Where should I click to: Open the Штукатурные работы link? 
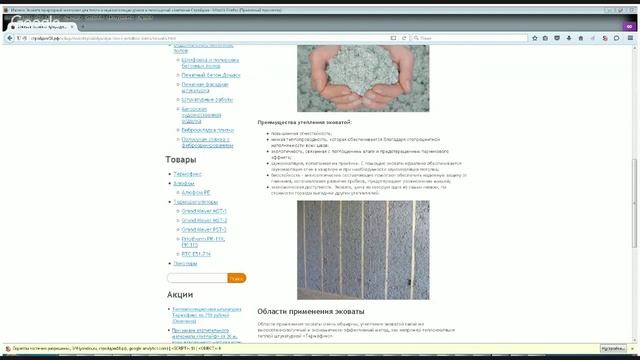[x=207, y=100]
